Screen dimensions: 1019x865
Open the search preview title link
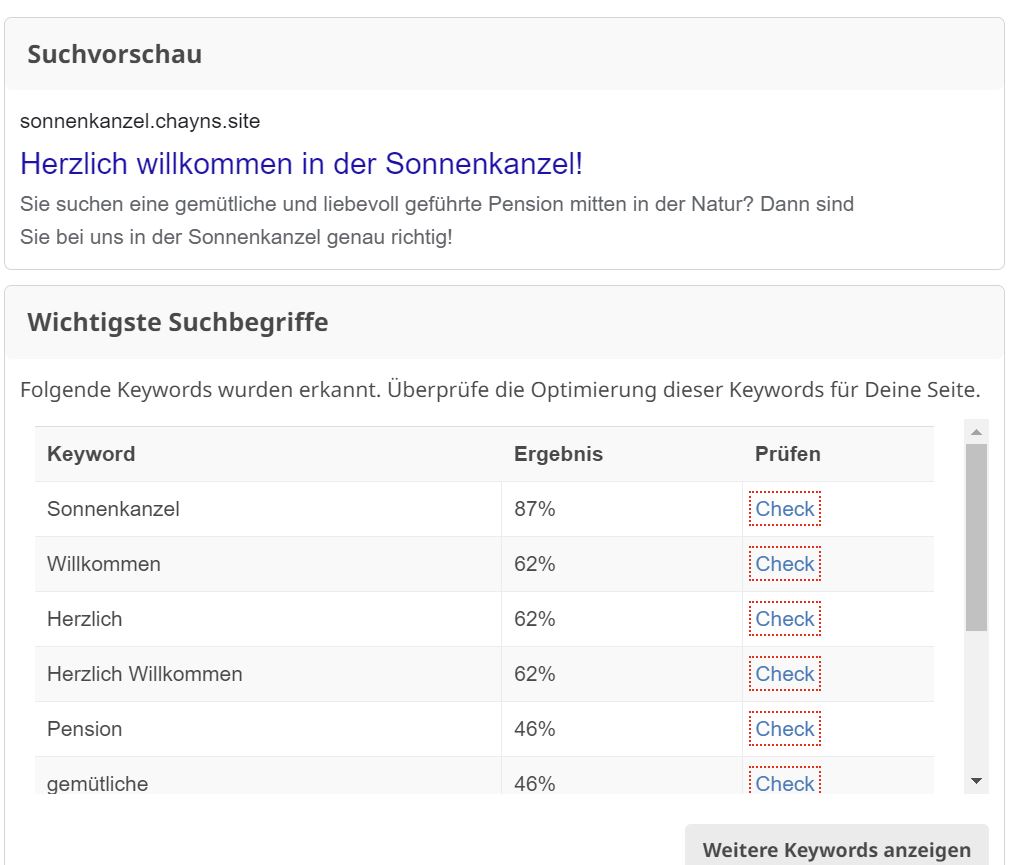pyautogui.click(x=301, y=164)
